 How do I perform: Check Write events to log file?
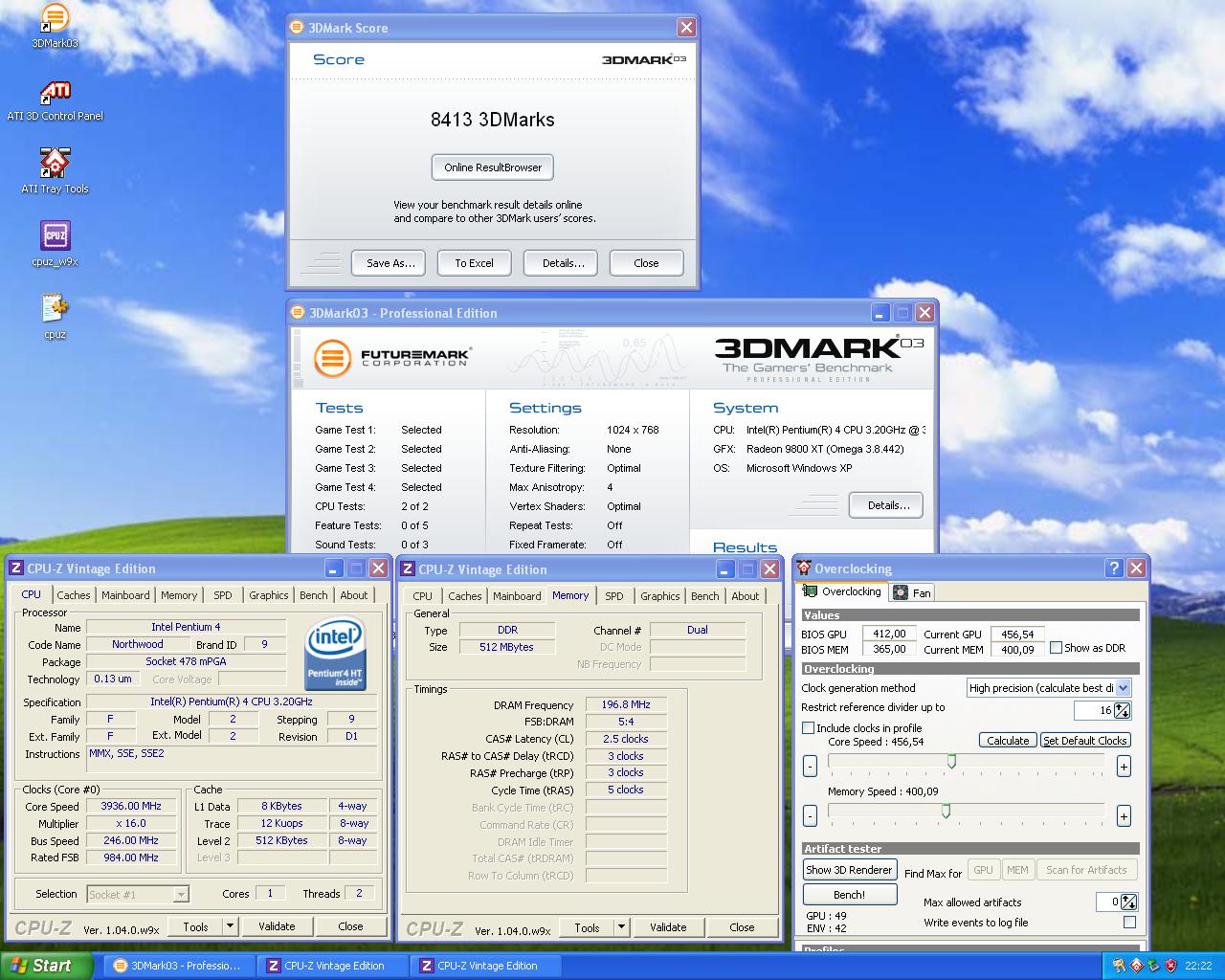point(1129,923)
